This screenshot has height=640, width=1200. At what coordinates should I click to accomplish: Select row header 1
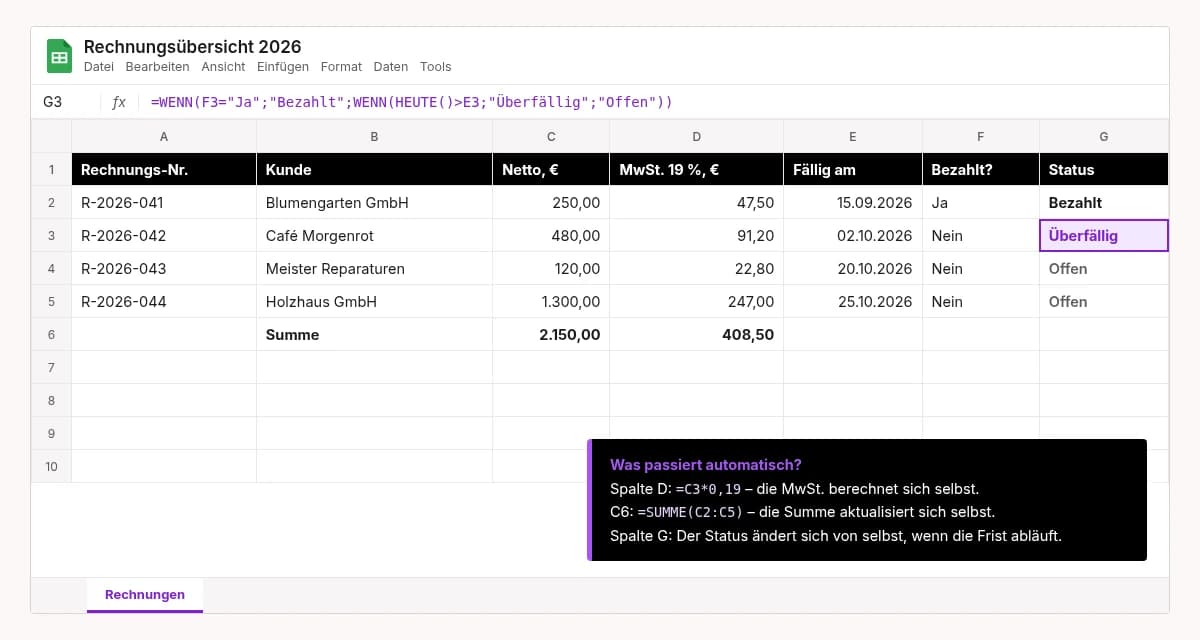coord(51,170)
